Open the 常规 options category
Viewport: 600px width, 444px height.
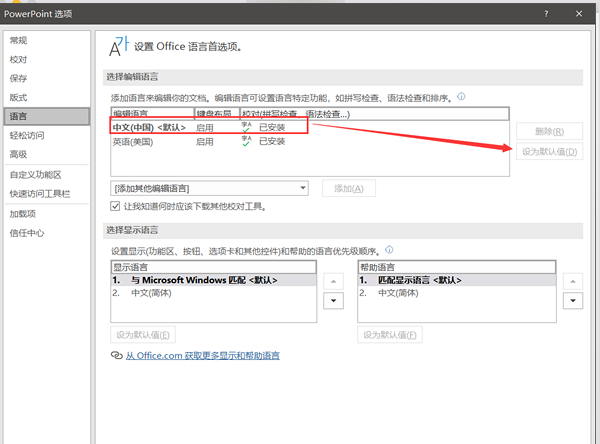[47, 40]
